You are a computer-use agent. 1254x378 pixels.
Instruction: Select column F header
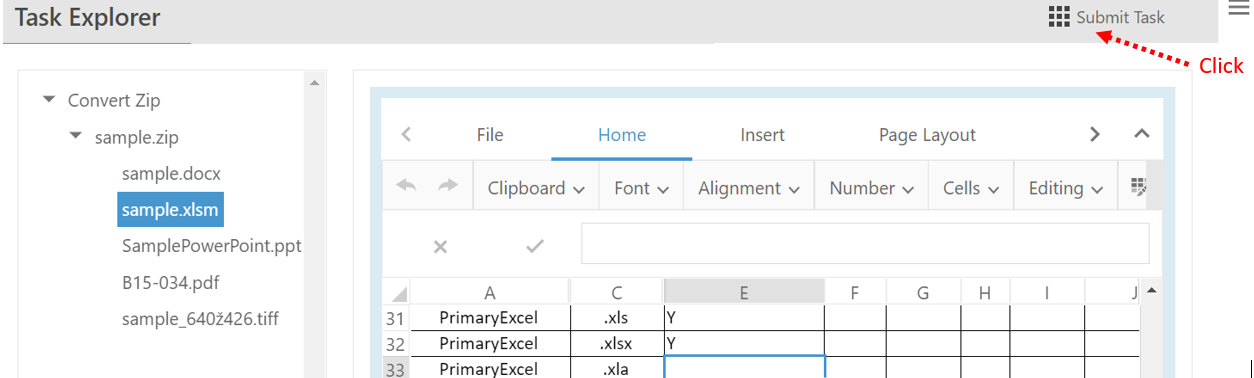coord(855,292)
